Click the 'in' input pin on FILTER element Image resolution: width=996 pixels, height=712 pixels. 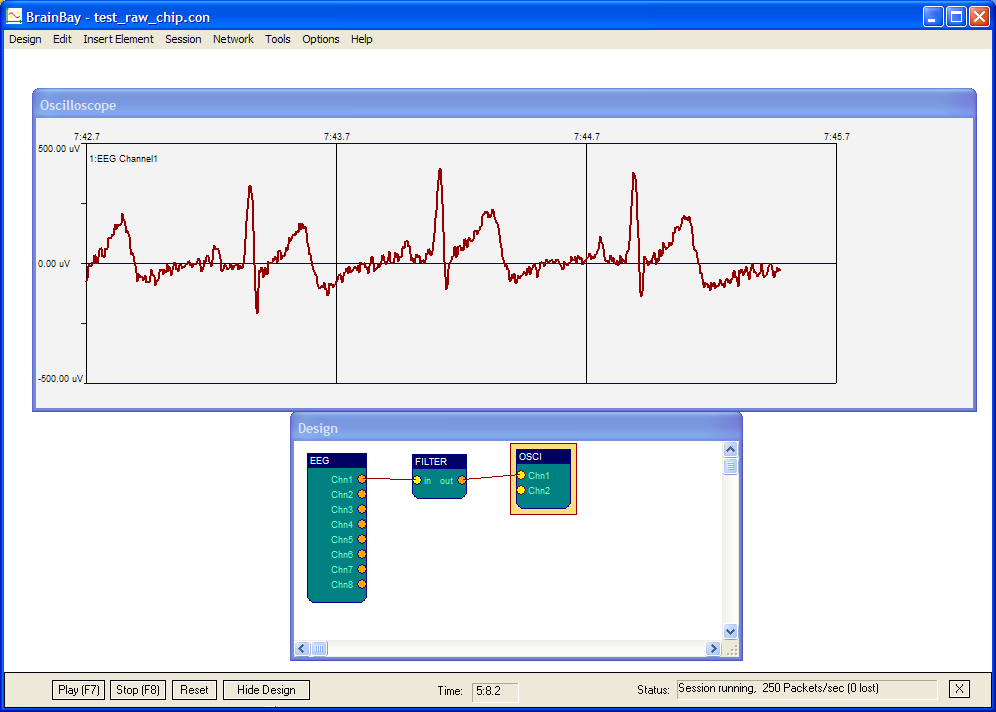point(419,480)
